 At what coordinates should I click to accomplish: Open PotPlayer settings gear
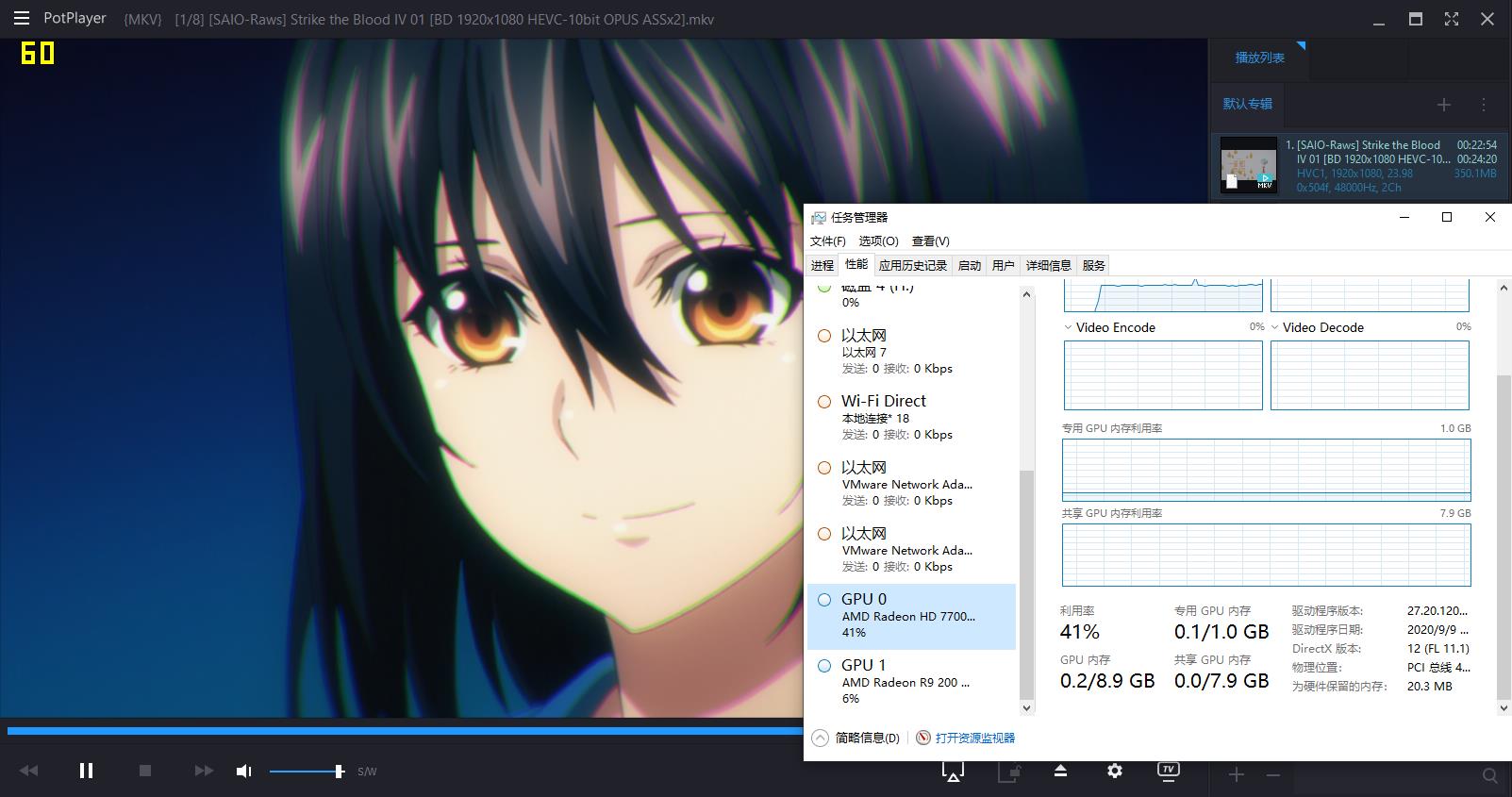pyautogui.click(x=1115, y=771)
